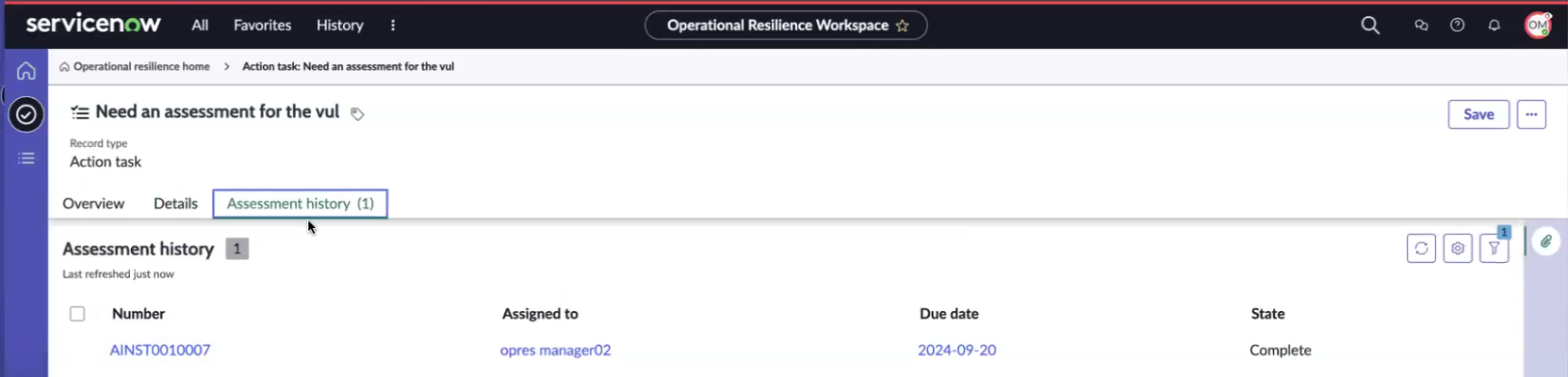Click the refresh list icon
This screenshot has width=1568, height=377.
click(x=1421, y=248)
